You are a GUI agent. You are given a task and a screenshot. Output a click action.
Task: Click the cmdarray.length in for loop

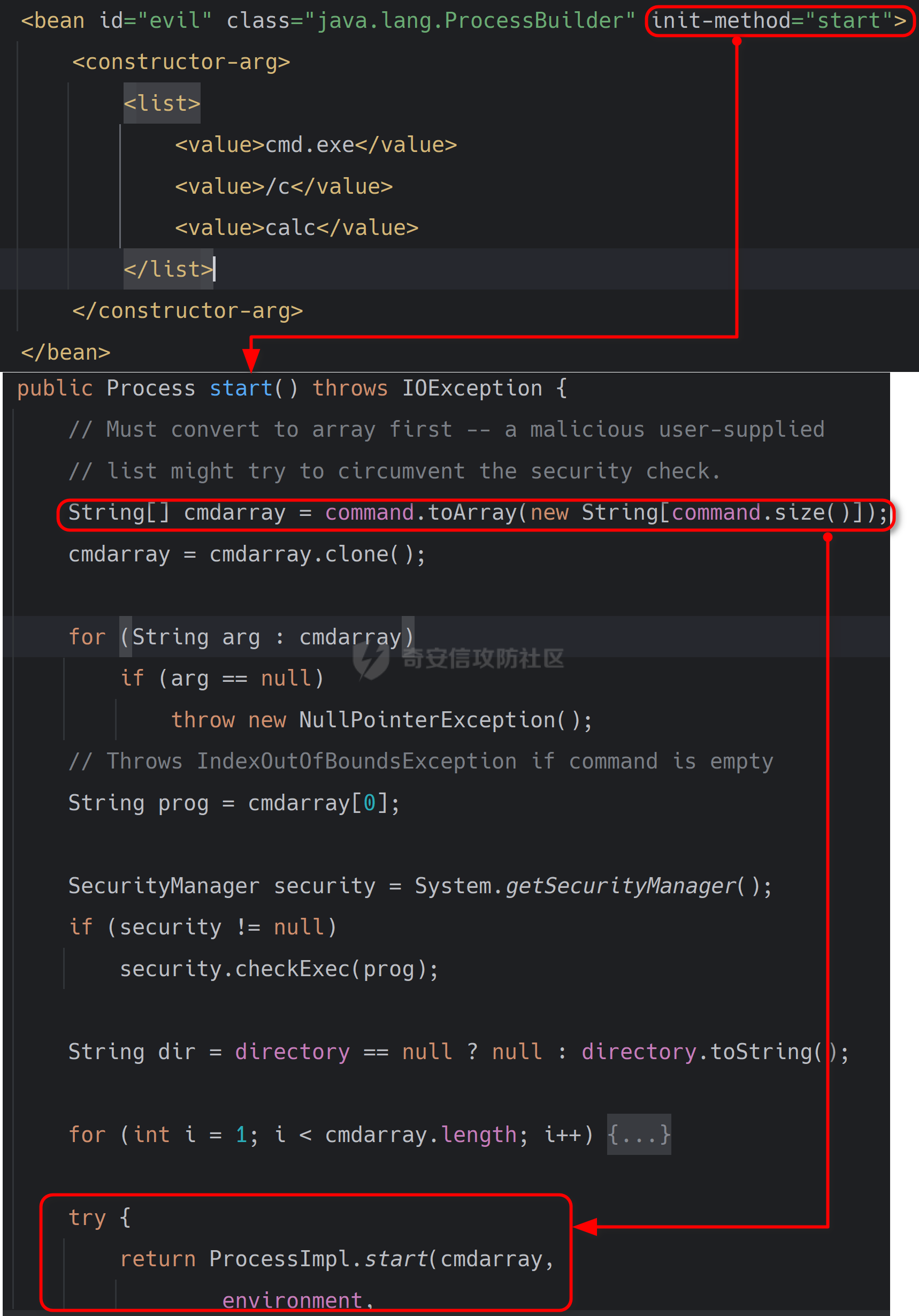421,1134
